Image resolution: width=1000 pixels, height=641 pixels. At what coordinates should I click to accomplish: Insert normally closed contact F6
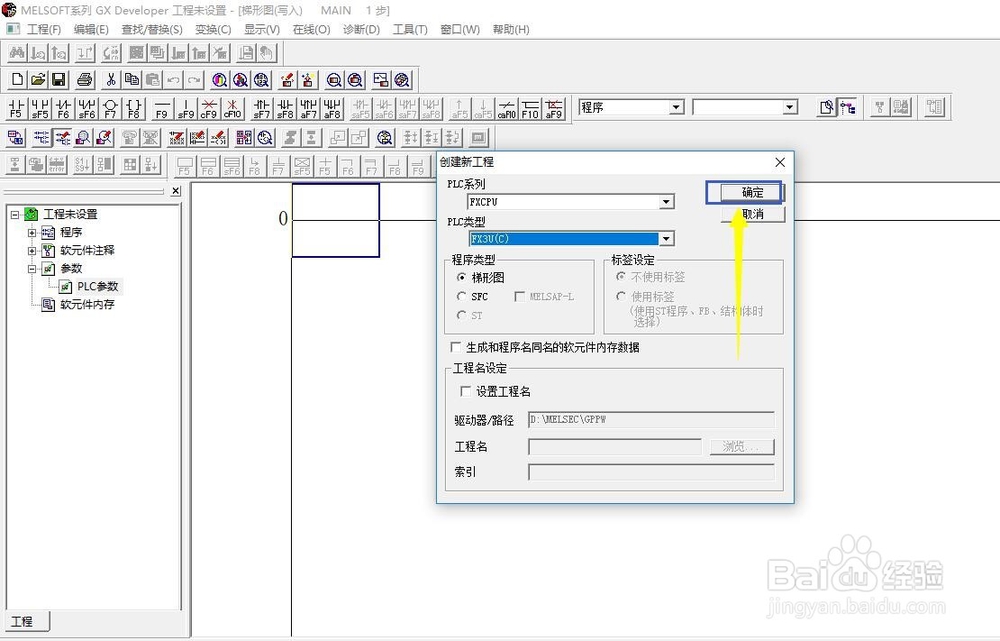pyautogui.click(x=63, y=108)
